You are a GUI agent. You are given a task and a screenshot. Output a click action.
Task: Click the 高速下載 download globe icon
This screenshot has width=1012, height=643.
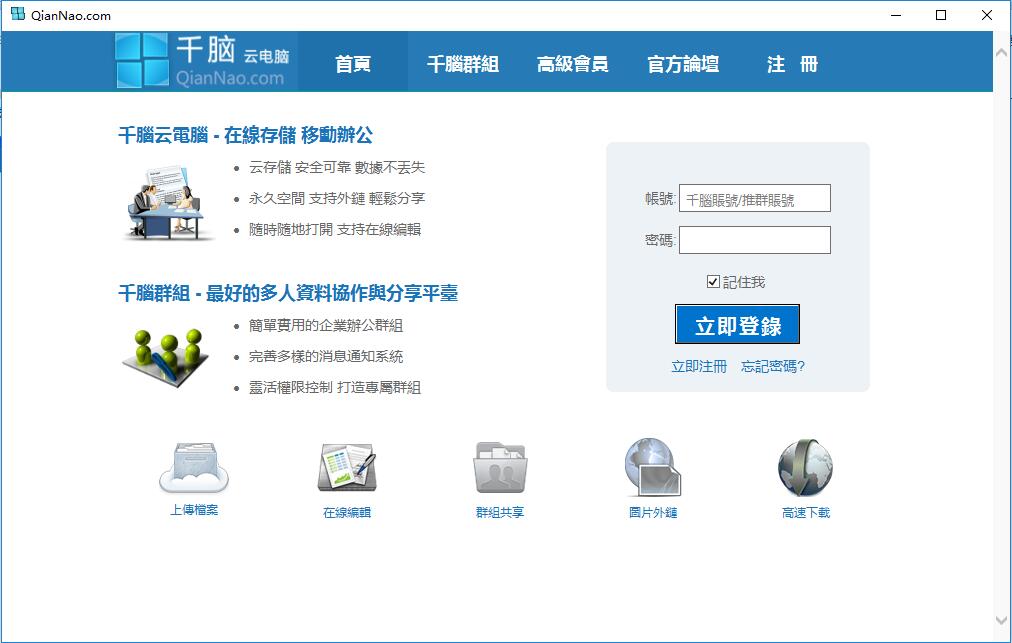pyautogui.click(x=805, y=468)
